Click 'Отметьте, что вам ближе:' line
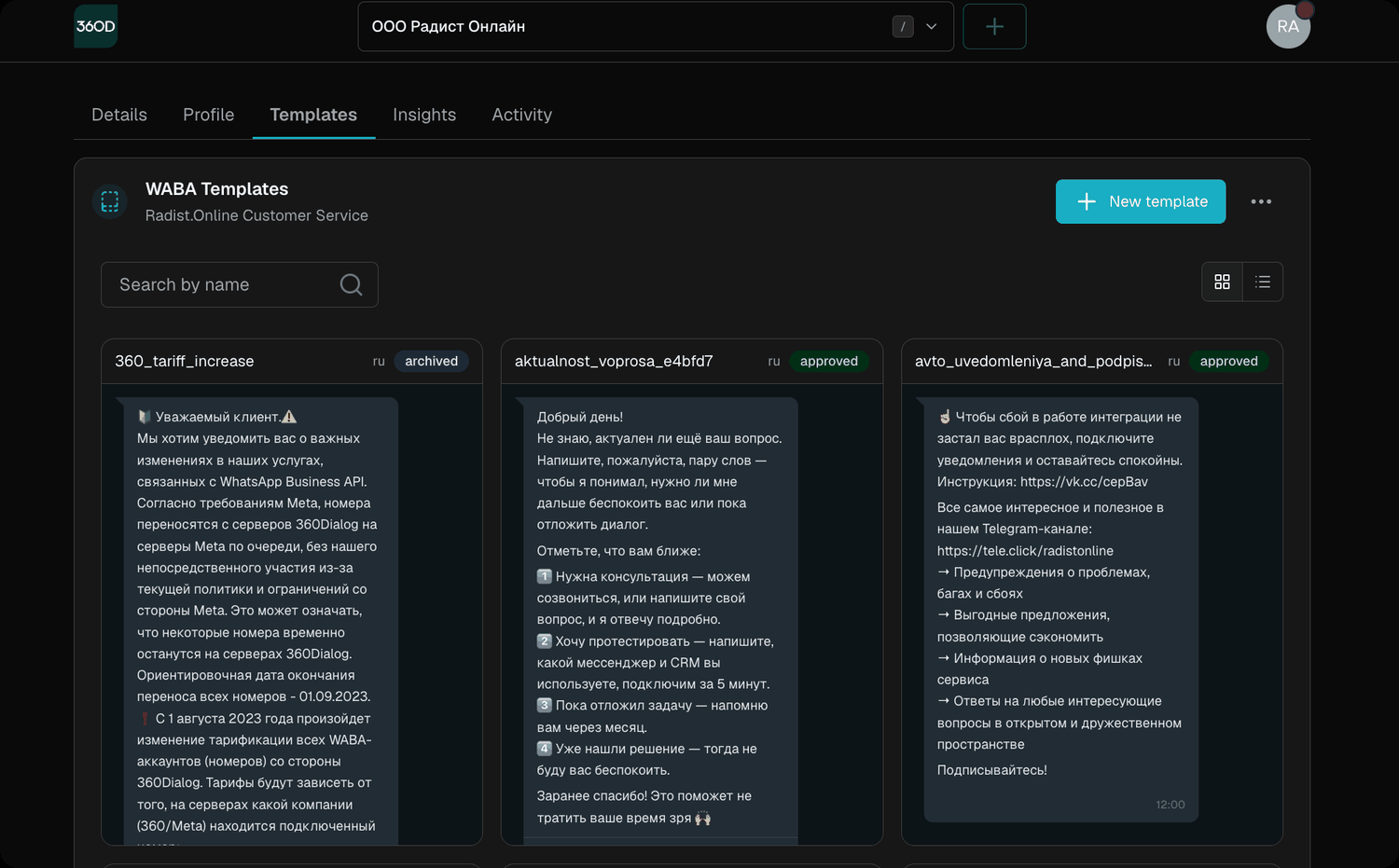Screen dimensions: 1399x868 coord(618,551)
